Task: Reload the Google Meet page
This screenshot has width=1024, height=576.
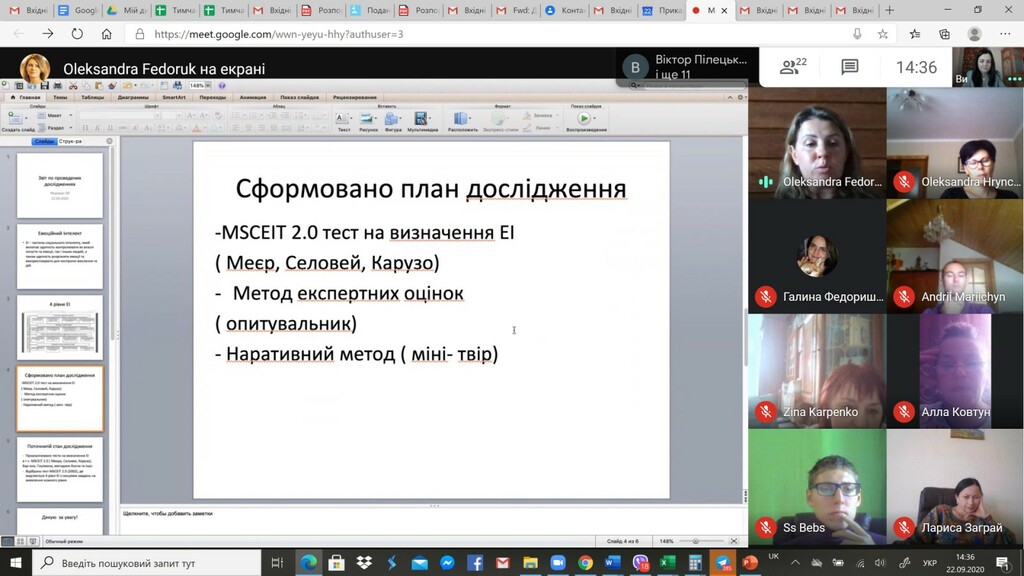Action: pos(77,33)
